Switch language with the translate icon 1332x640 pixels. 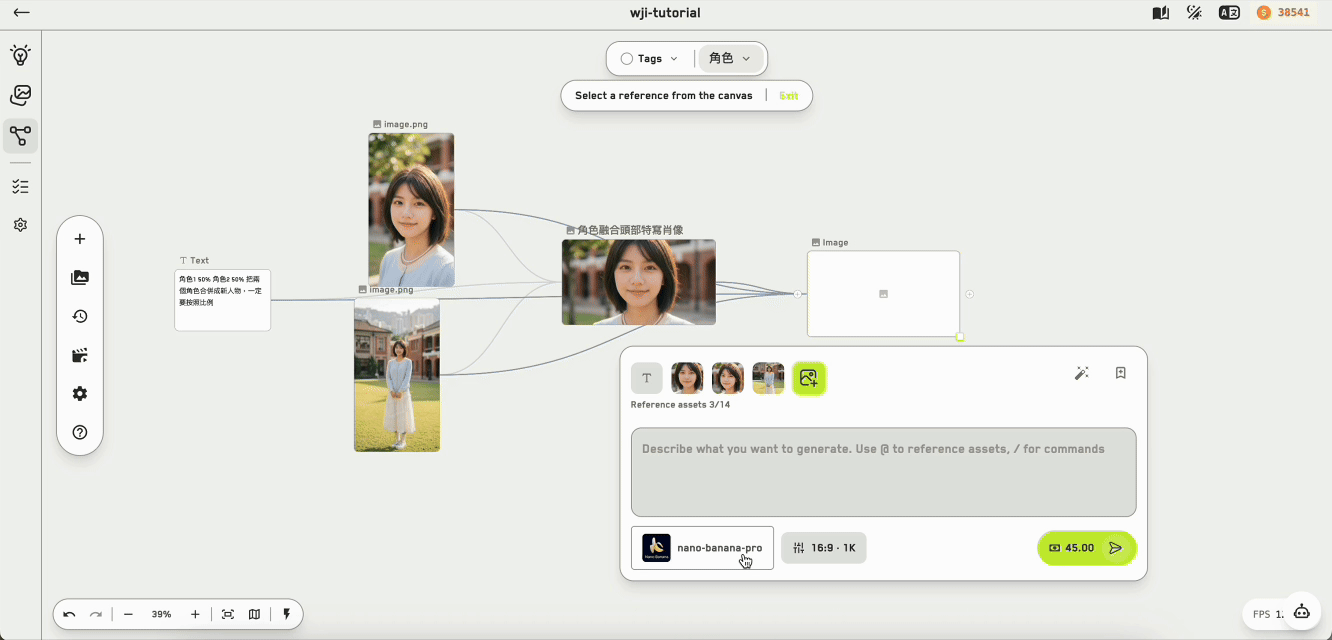click(x=1229, y=13)
